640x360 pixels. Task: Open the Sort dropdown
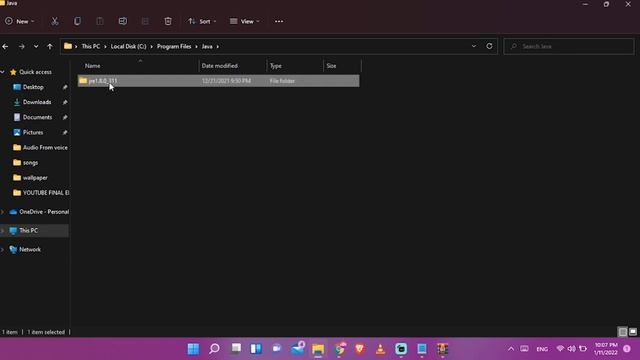click(x=202, y=21)
